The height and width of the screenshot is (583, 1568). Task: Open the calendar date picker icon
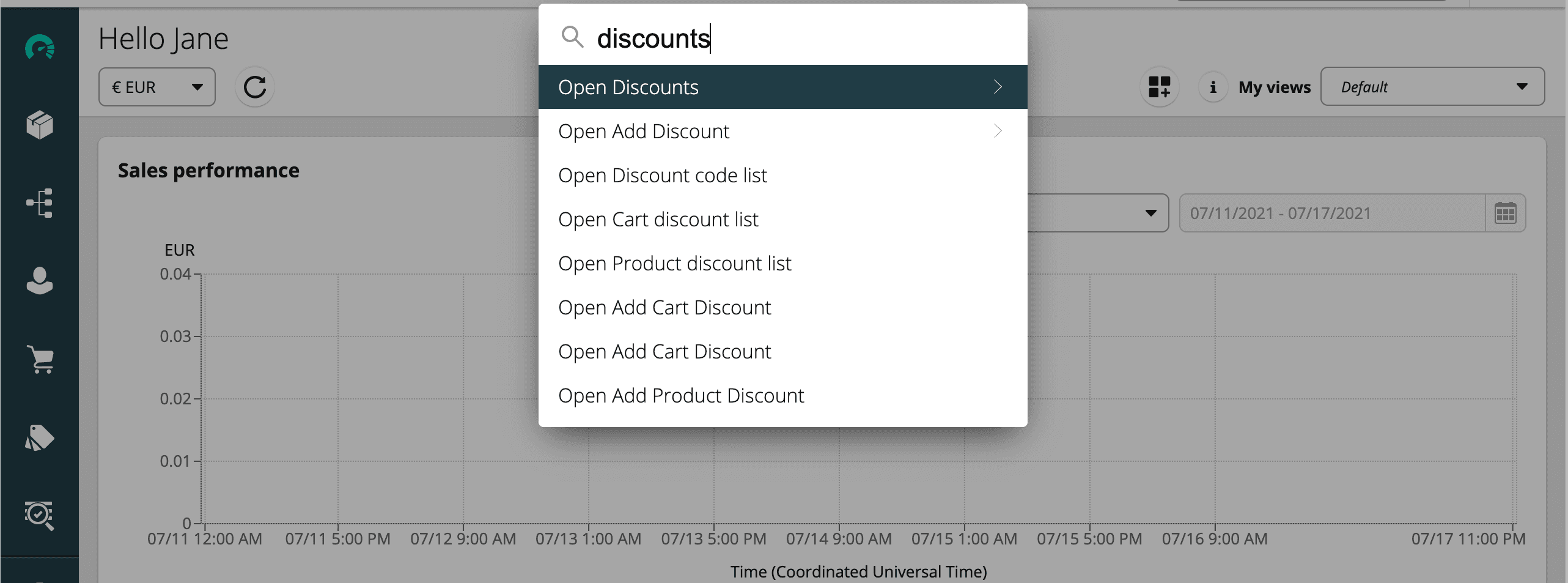[x=1505, y=213]
